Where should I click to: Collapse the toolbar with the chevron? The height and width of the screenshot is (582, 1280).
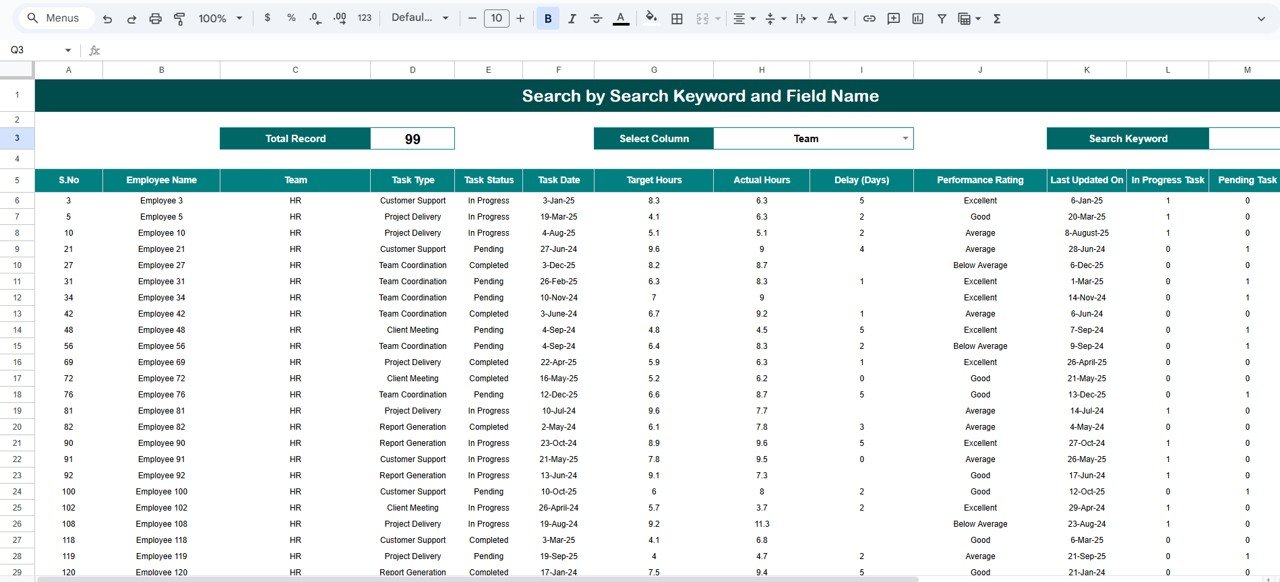click(x=1263, y=18)
